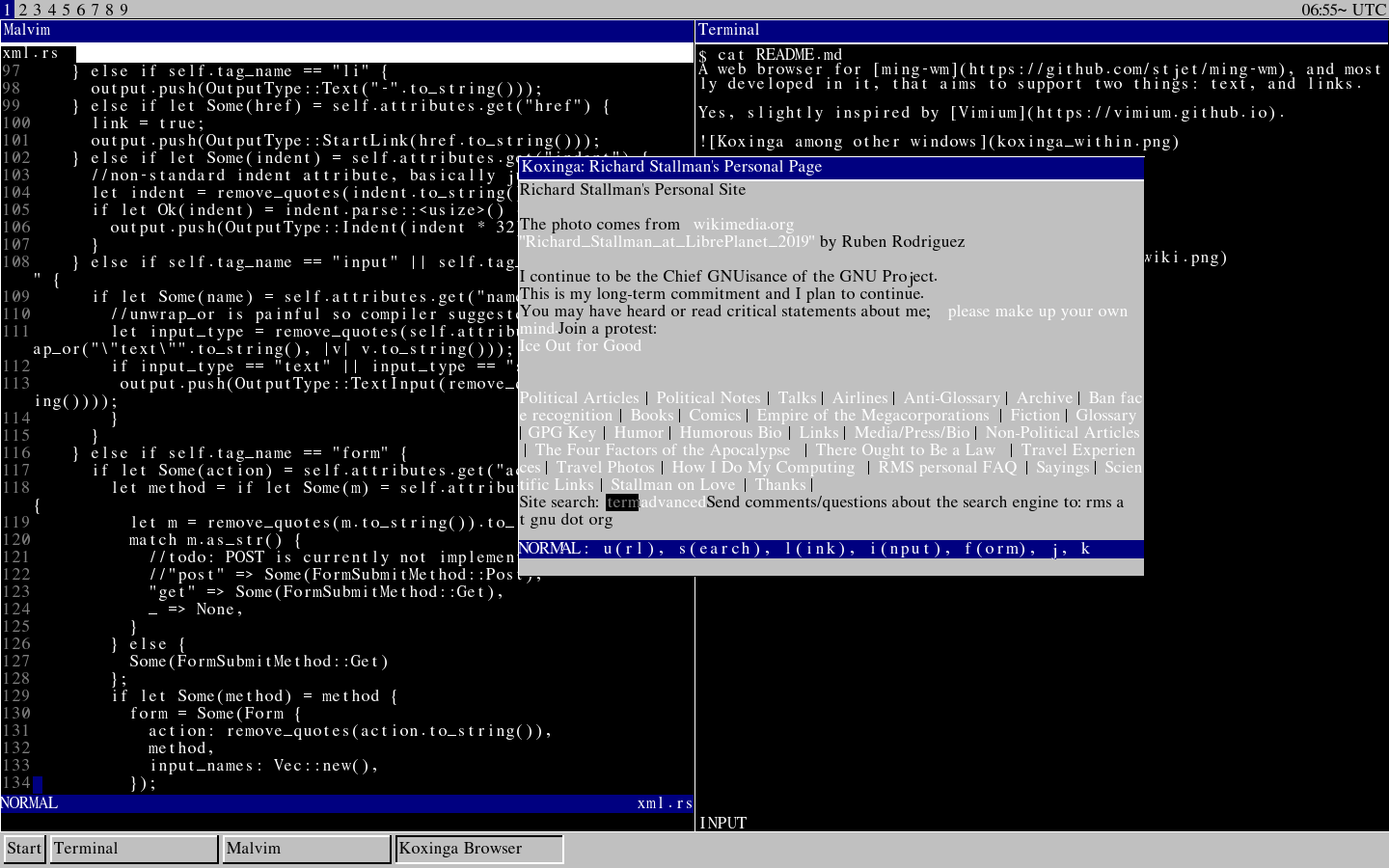
Task: Click the clock in the top bar
Action: click(1343, 10)
